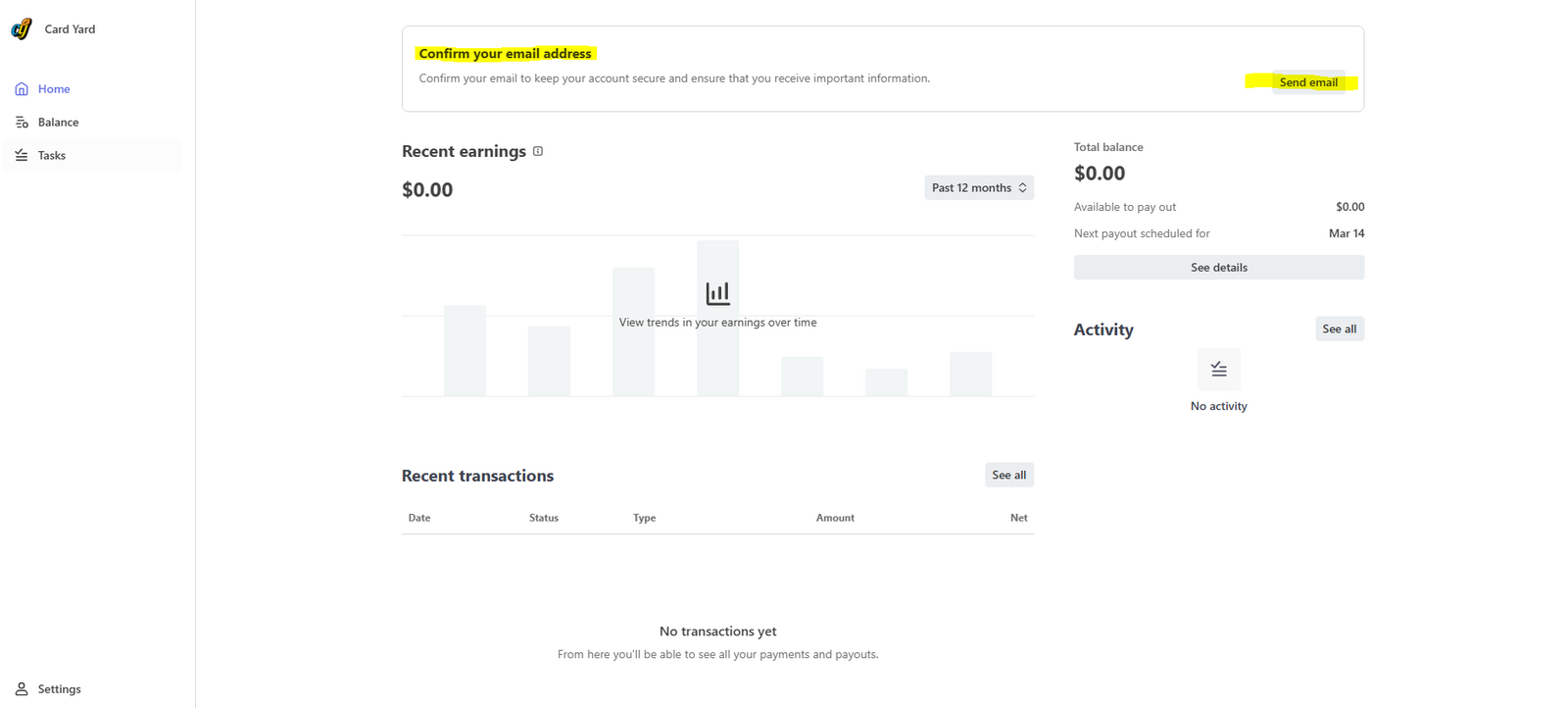Click the Settings person icon
This screenshot has height=708, width=1568.
coord(22,689)
